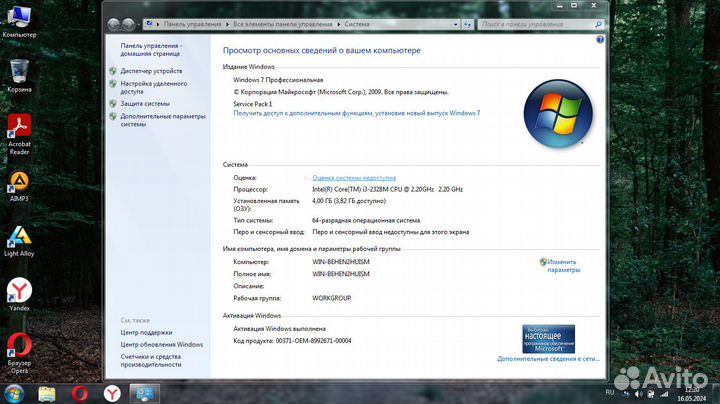Open the Light Alloy desktop shortcut
The image size is (720, 404).
tap(19, 241)
